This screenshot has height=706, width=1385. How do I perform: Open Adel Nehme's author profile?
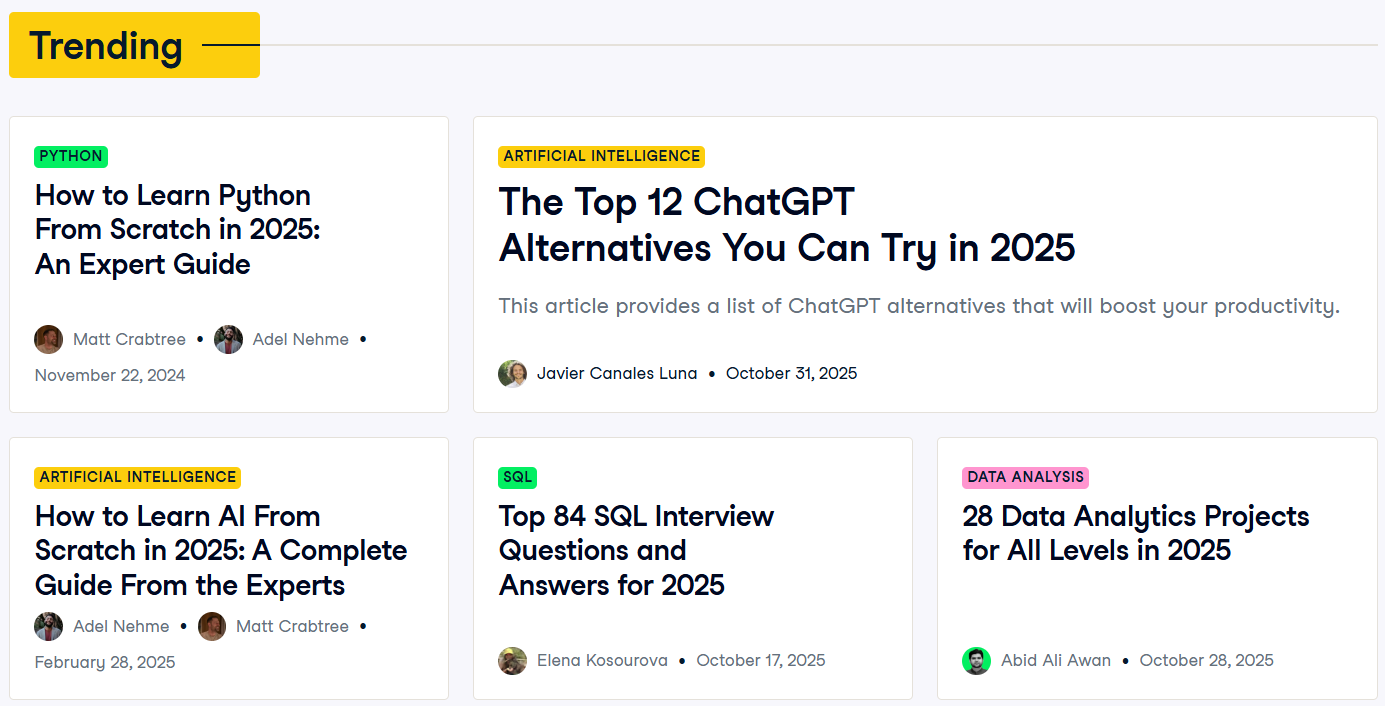pos(300,339)
